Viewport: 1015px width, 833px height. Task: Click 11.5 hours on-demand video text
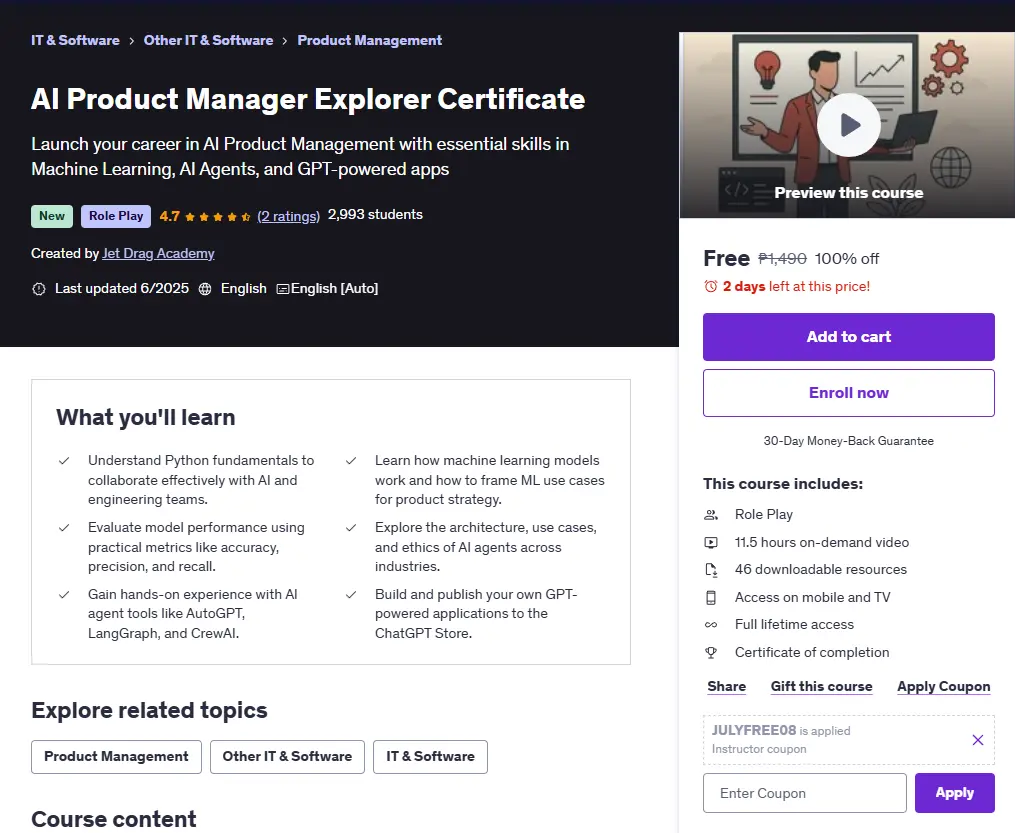pos(821,542)
